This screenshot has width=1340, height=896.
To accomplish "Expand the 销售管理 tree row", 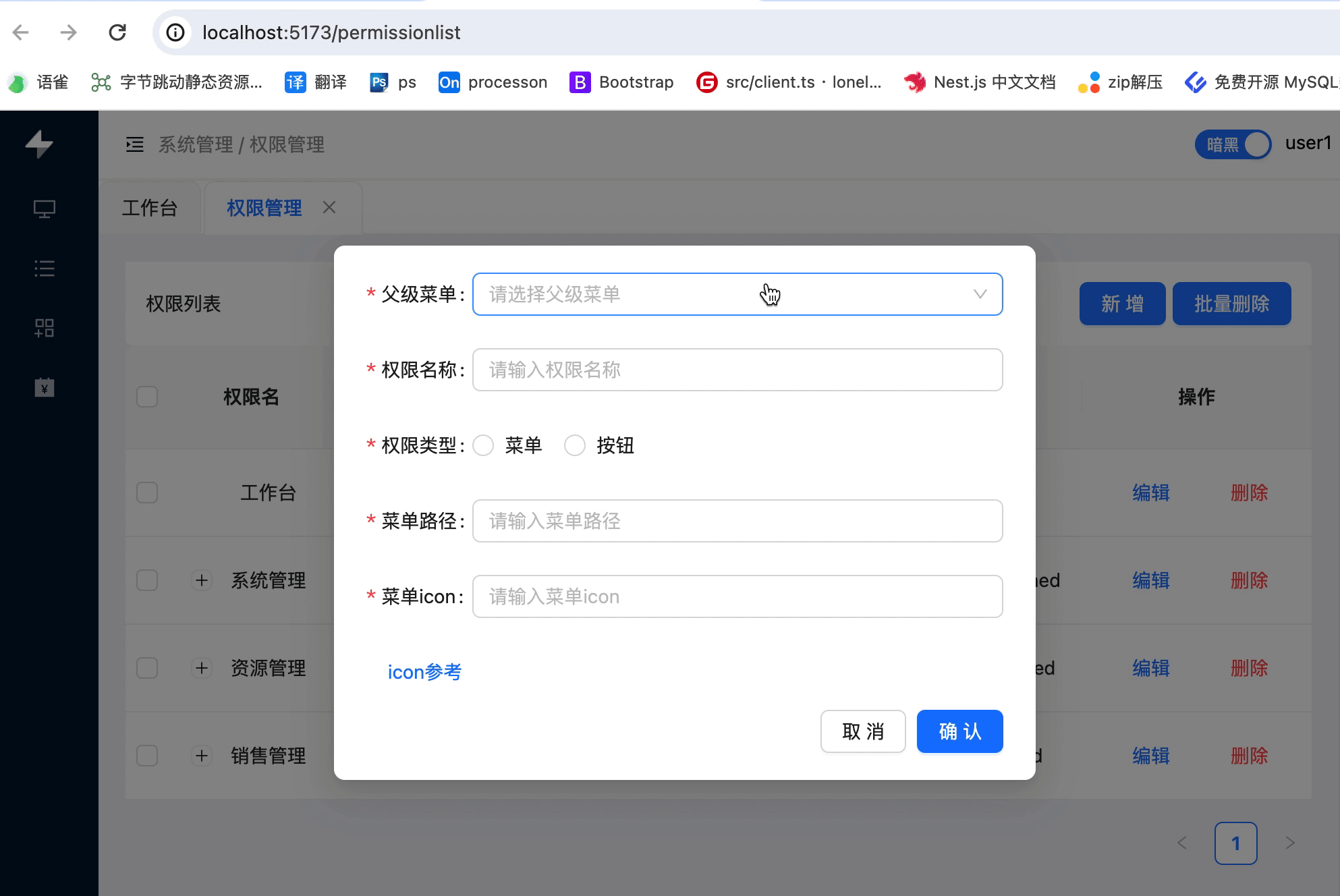I will pyautogui.click(x=202, y=756).
